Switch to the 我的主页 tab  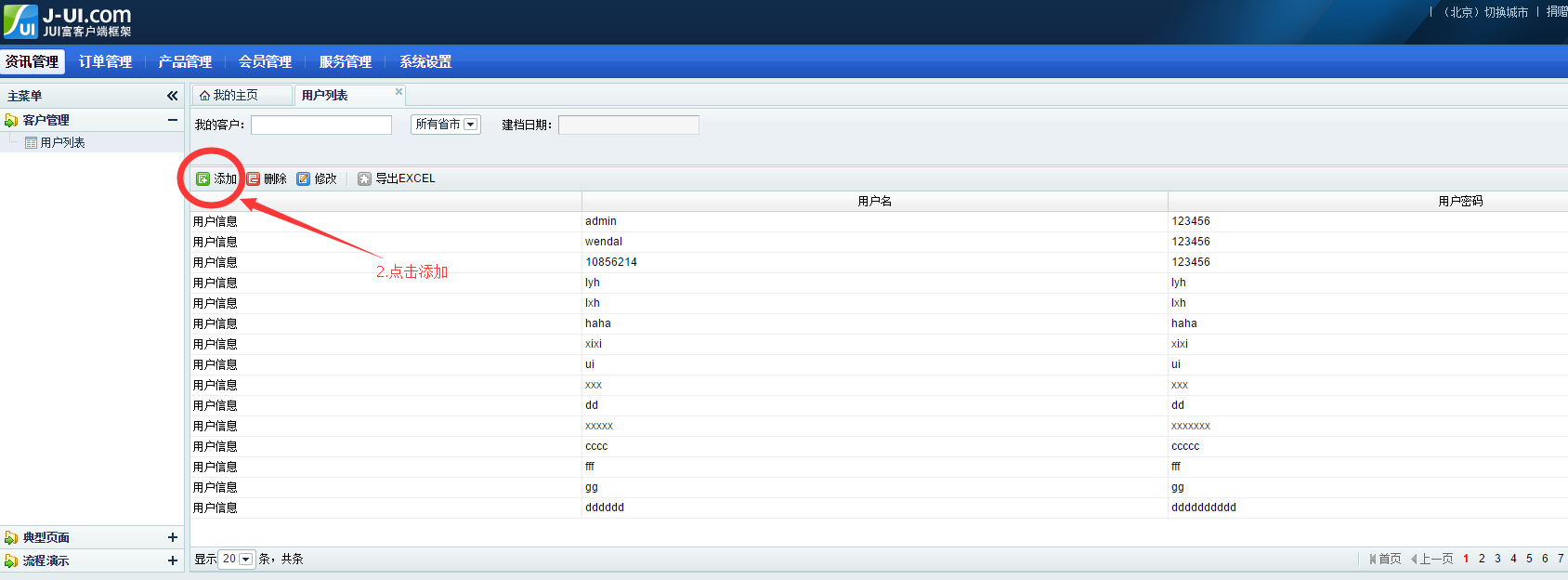point(242,96)
